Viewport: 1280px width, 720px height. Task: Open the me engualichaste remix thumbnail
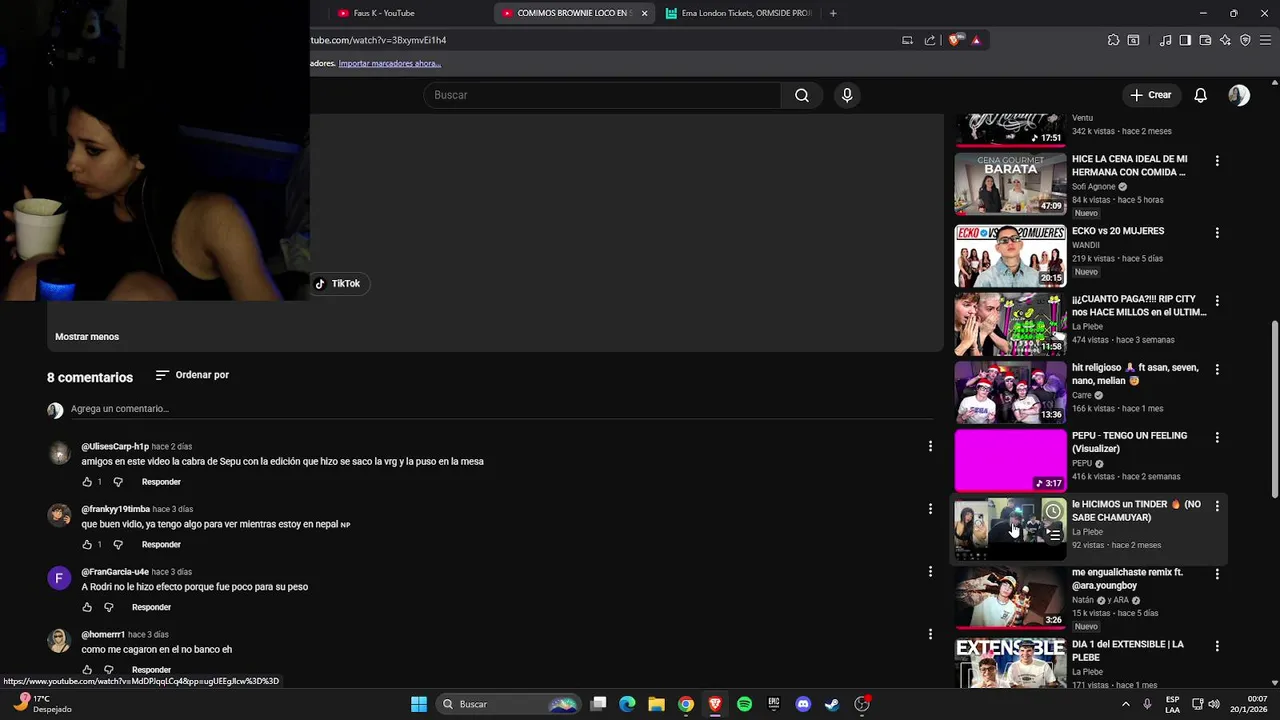coord(1010,598)
